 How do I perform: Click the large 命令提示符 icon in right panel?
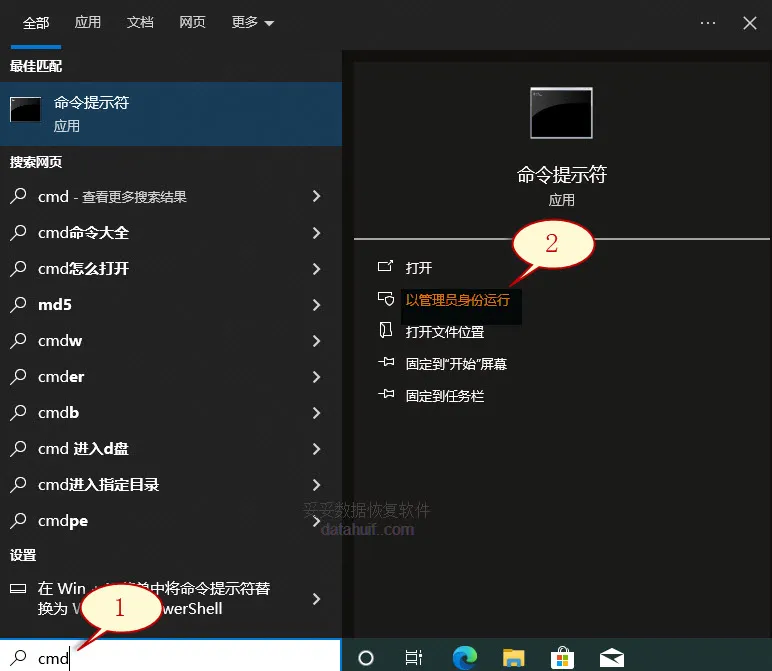coord(561,112)
